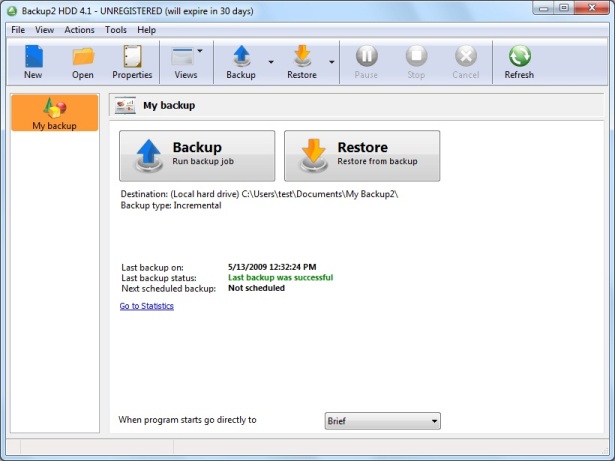Select the My backup job in the sidebar
The height and width of the screenshot is (461, 615).
55,113
